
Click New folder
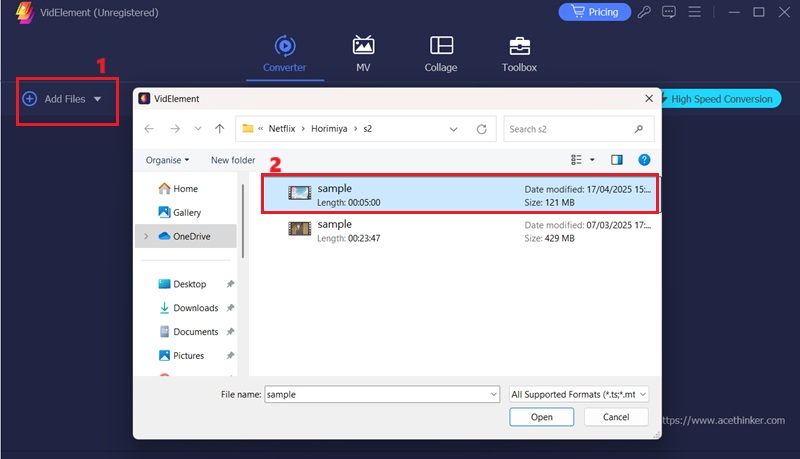[233, 160]
